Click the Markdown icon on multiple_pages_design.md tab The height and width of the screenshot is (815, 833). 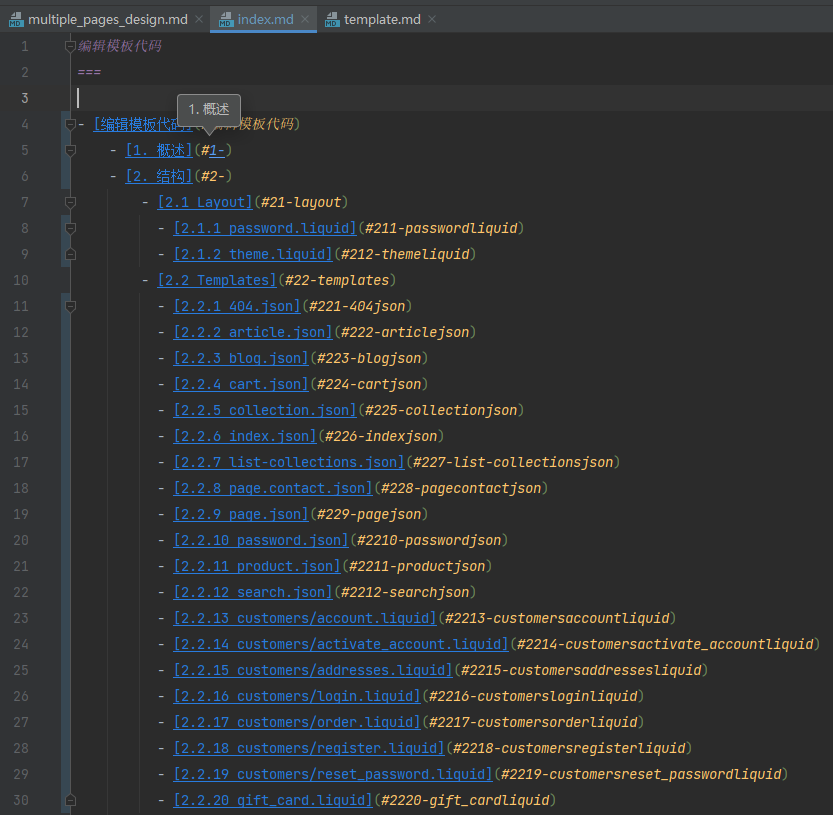point(16,19)
